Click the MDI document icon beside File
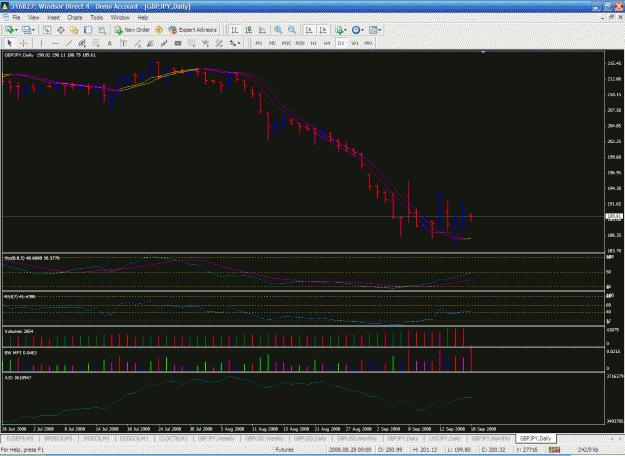This screenshot has height=456, width=625. click(x=6, y=18)
